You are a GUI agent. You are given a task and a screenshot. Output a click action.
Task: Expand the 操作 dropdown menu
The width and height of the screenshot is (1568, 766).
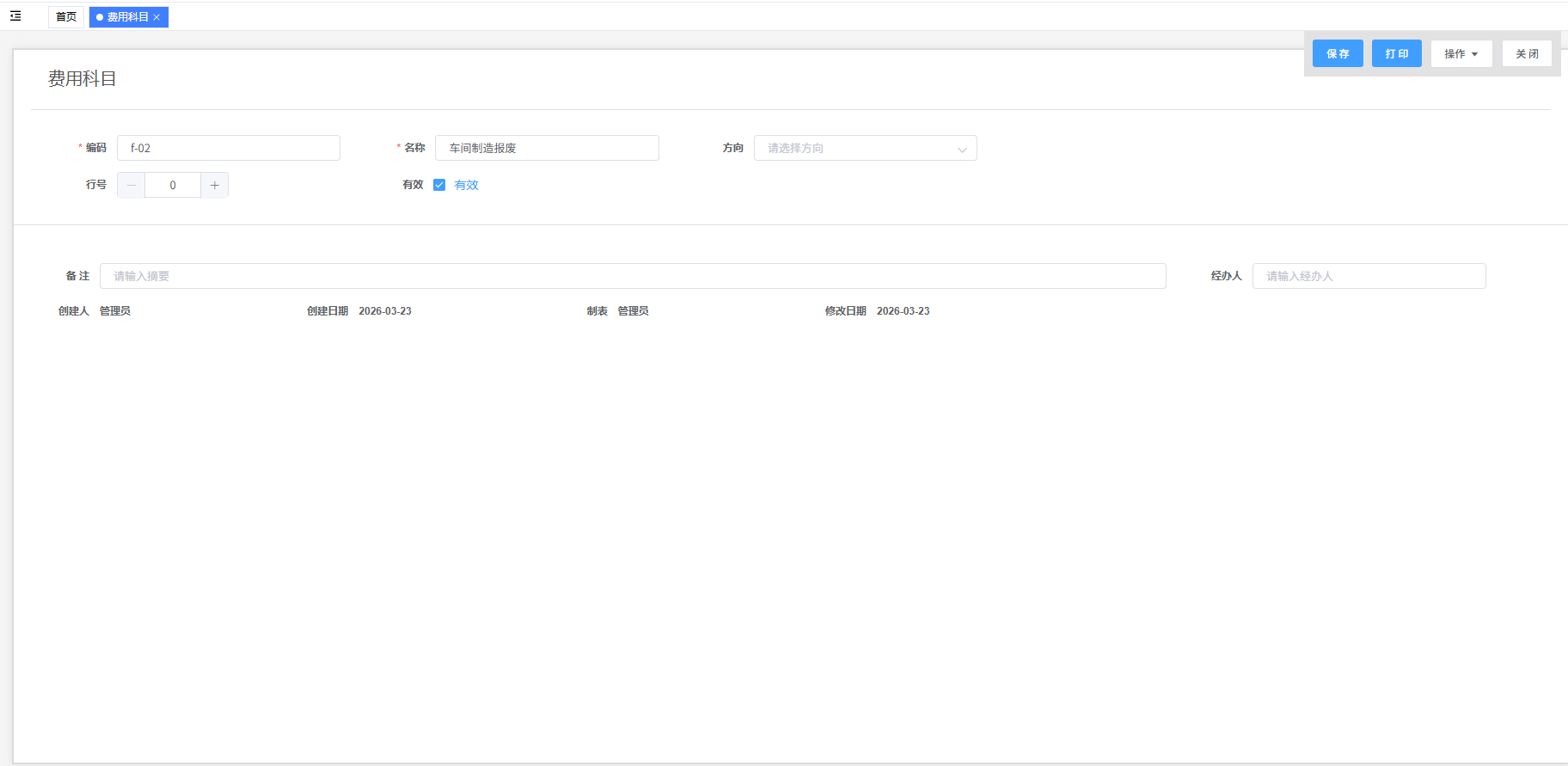coord(1461,53)
